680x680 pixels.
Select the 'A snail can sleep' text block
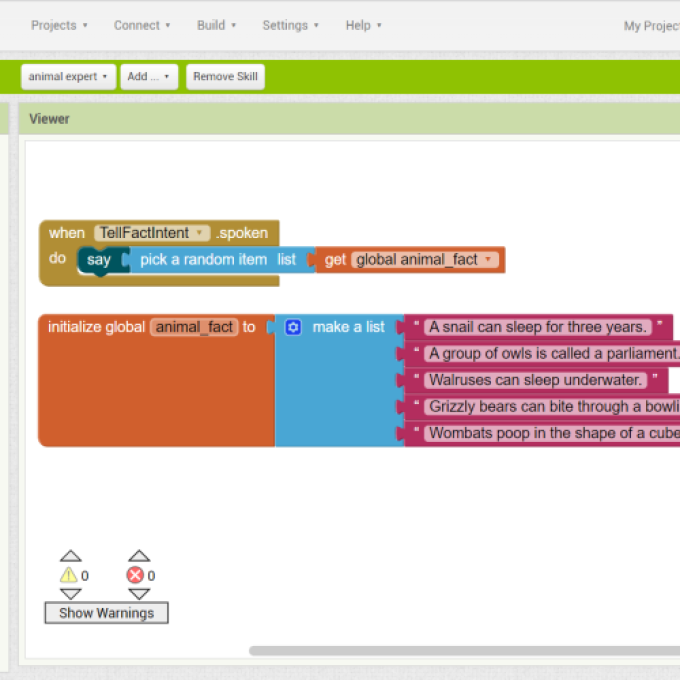pyautogui.click(x=538, y=327)
